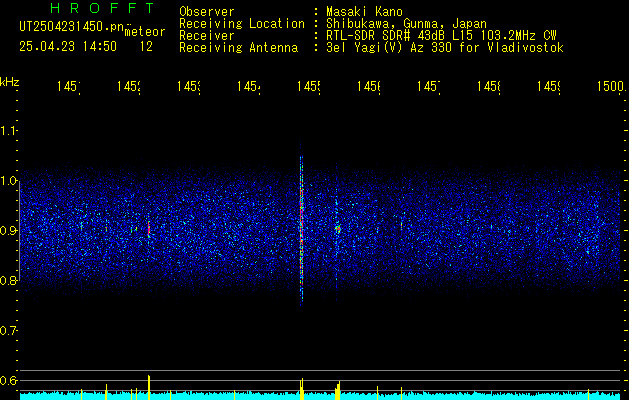Click the 0.9 frequency axis label
The height and width of the screenshot is (400, 629).
[8, 231]
